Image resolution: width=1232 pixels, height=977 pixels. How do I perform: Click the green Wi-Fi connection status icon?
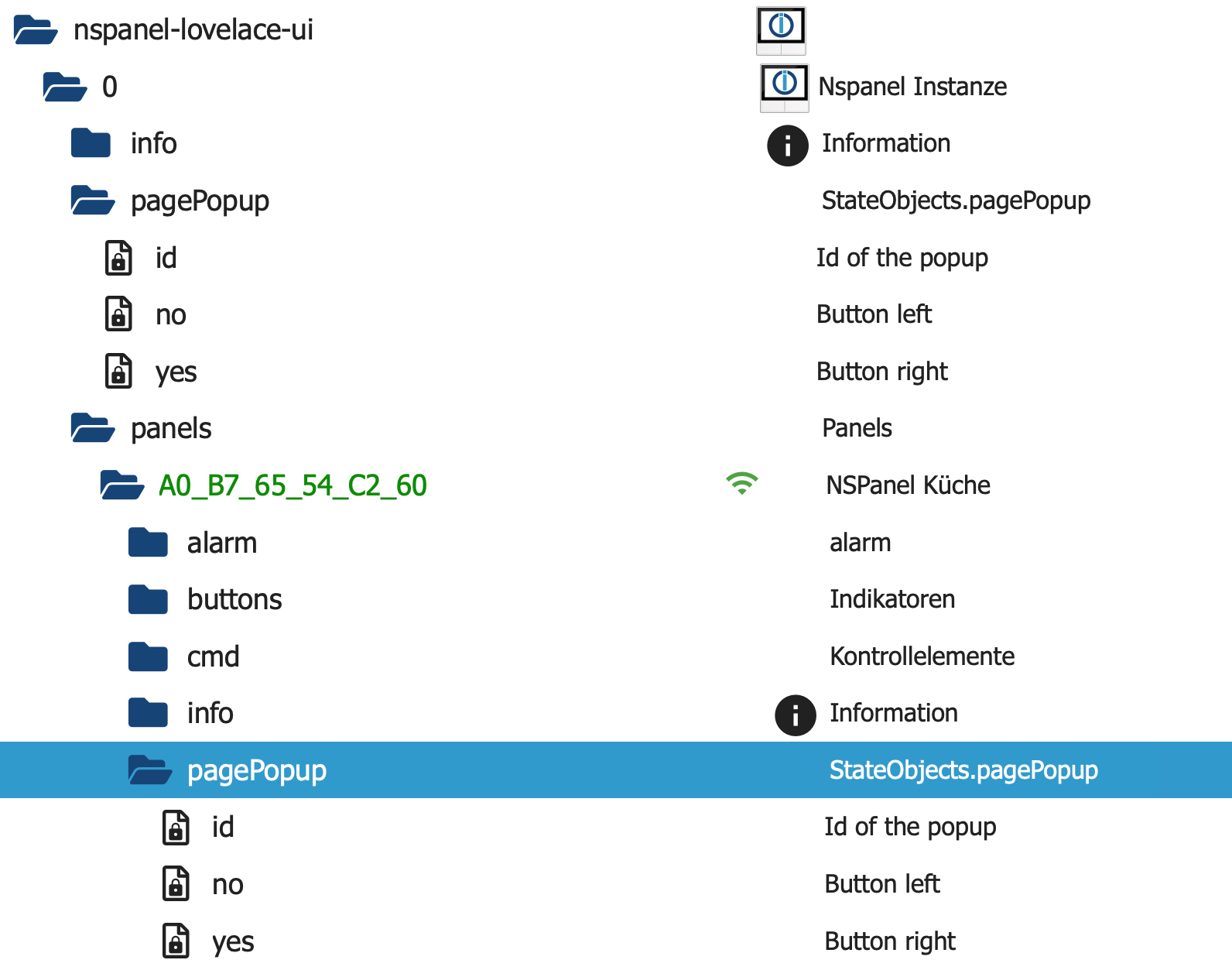click(741, 484)
